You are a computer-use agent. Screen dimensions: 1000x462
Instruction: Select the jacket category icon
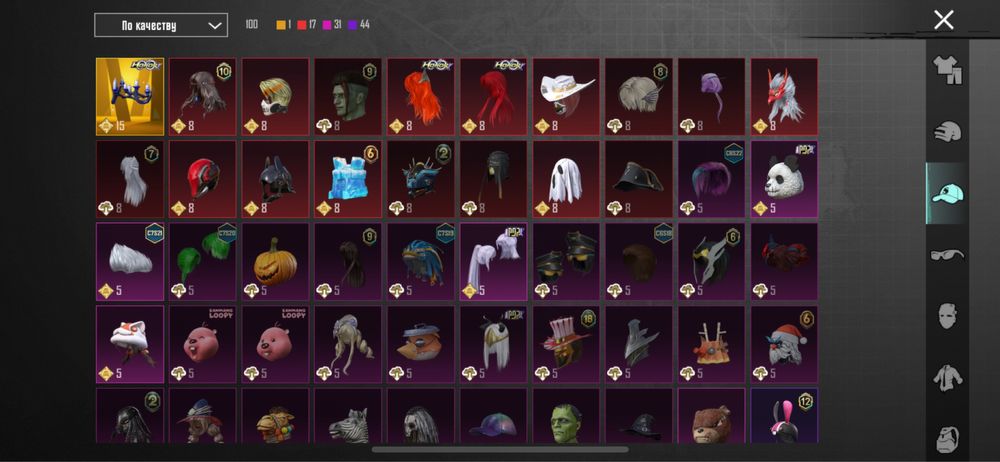tap(948, 378)
